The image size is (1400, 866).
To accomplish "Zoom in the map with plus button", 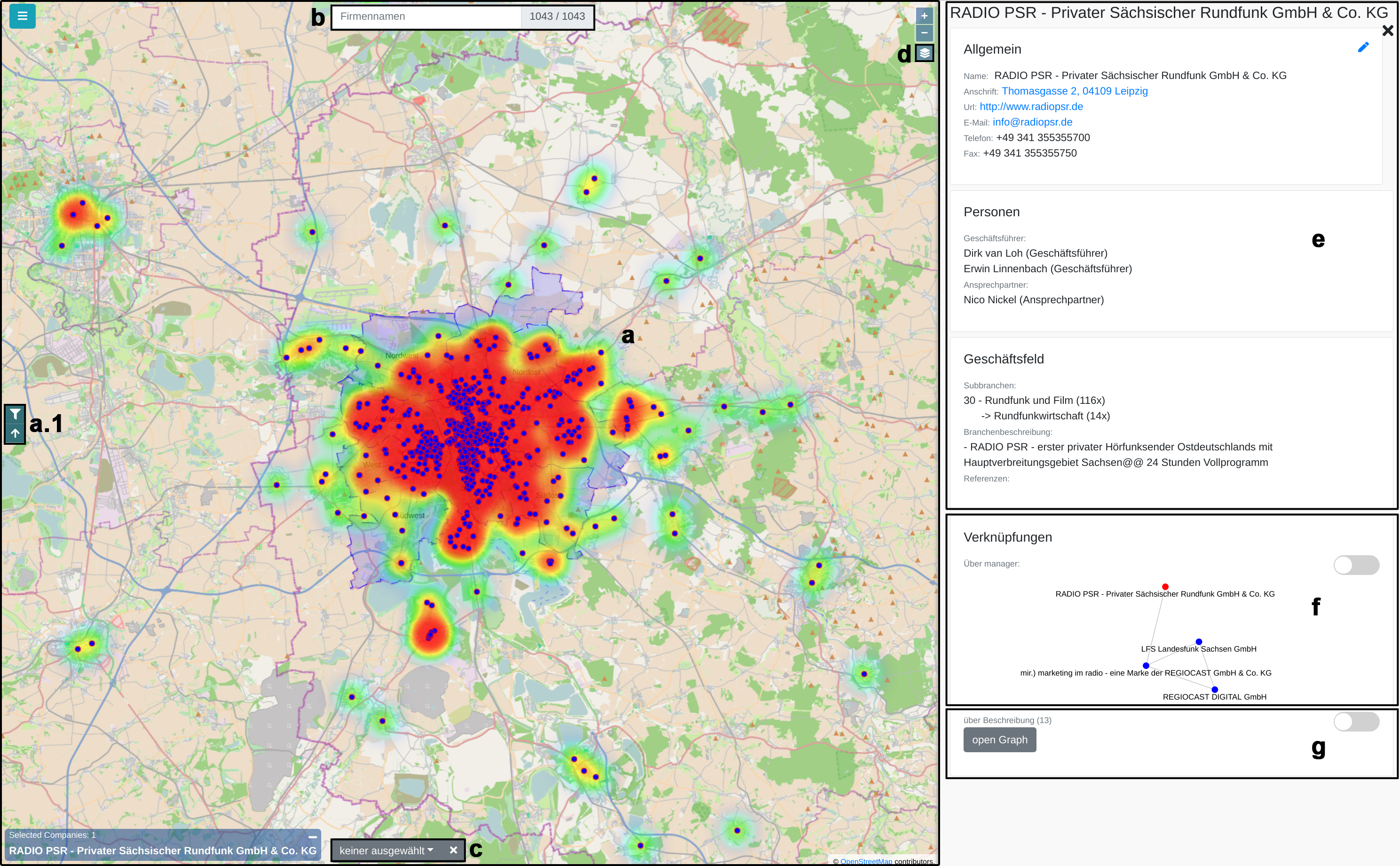I will [x=924, y=16].
